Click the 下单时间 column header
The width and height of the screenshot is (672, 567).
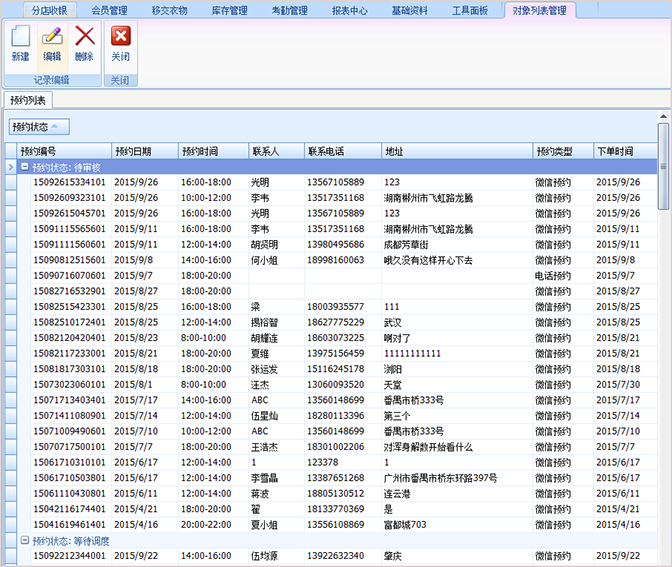pyautogui.click(x=624, y=151)
